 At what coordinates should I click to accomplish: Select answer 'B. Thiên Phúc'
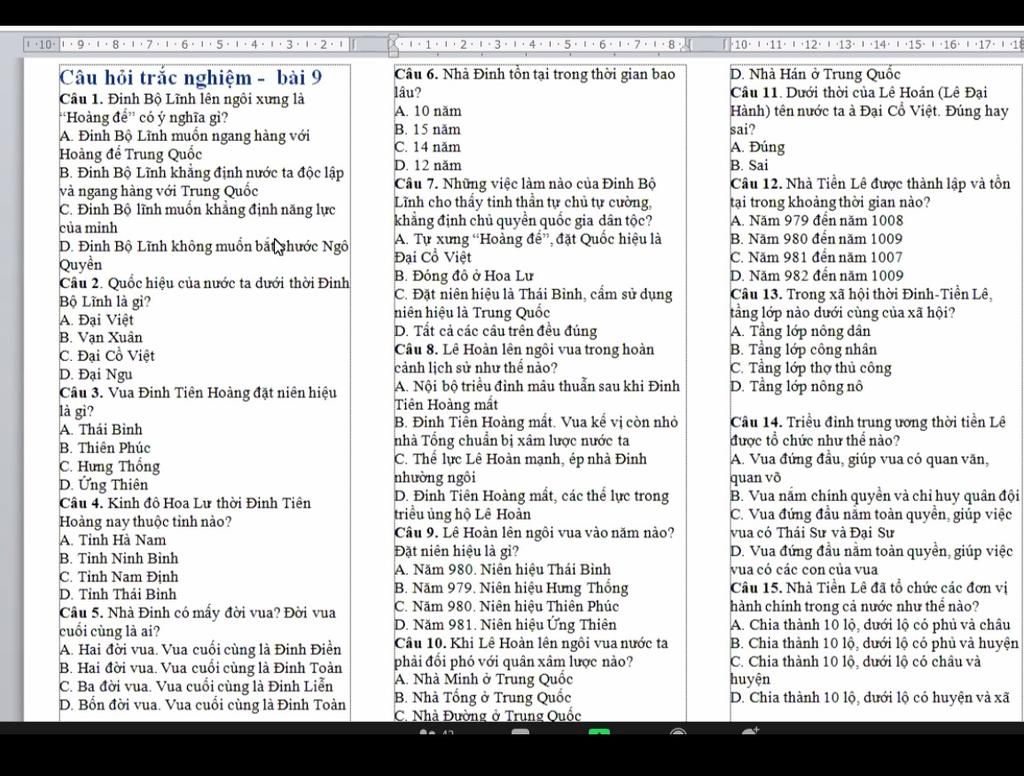tap(104, 447)
